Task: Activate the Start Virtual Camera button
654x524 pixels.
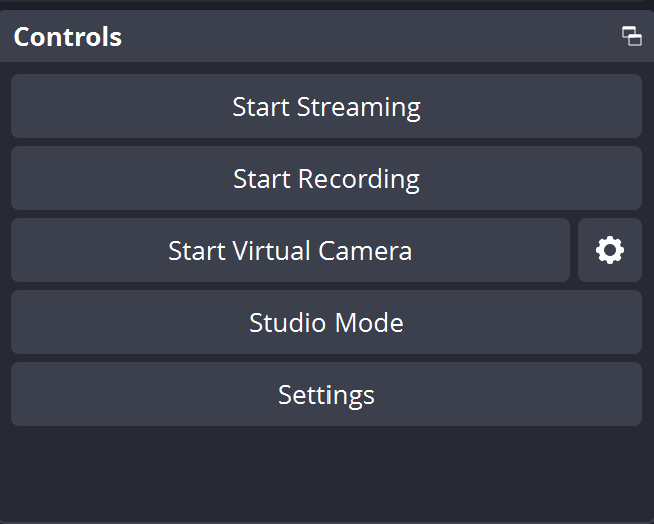Action: tap(290, 250)
